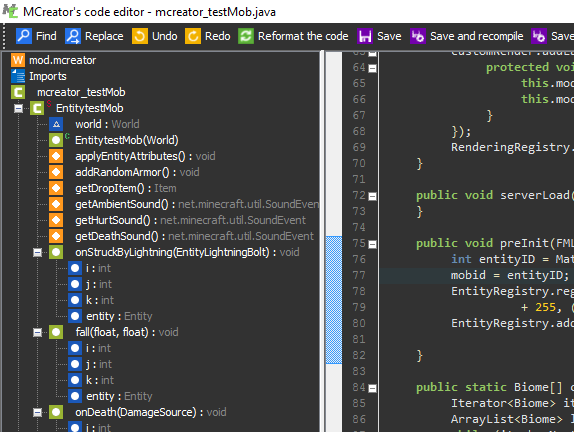Viewport: 574px width, 432px height.
Task: Select k : int under fall method
Action: click(x=100, y=380)
